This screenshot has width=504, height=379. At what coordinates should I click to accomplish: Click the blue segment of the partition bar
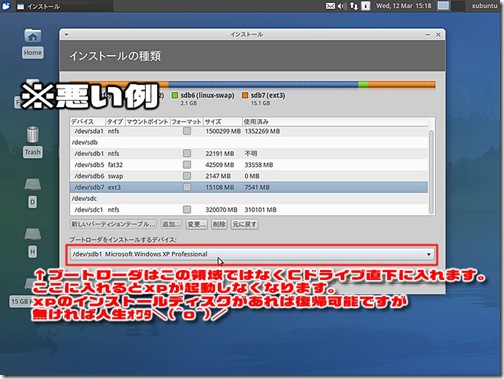(x=263, y=84)
